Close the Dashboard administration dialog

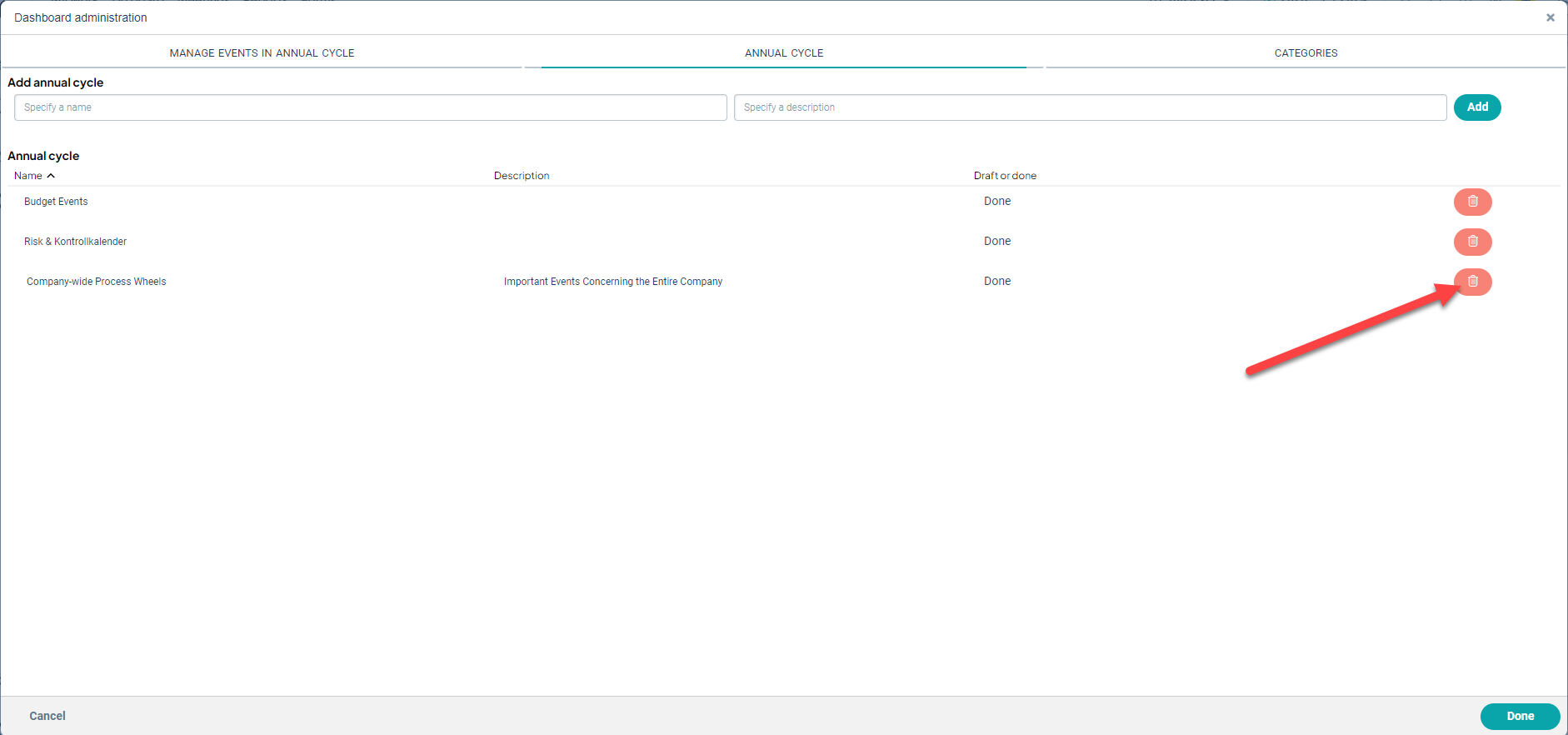click(1550, 17)
